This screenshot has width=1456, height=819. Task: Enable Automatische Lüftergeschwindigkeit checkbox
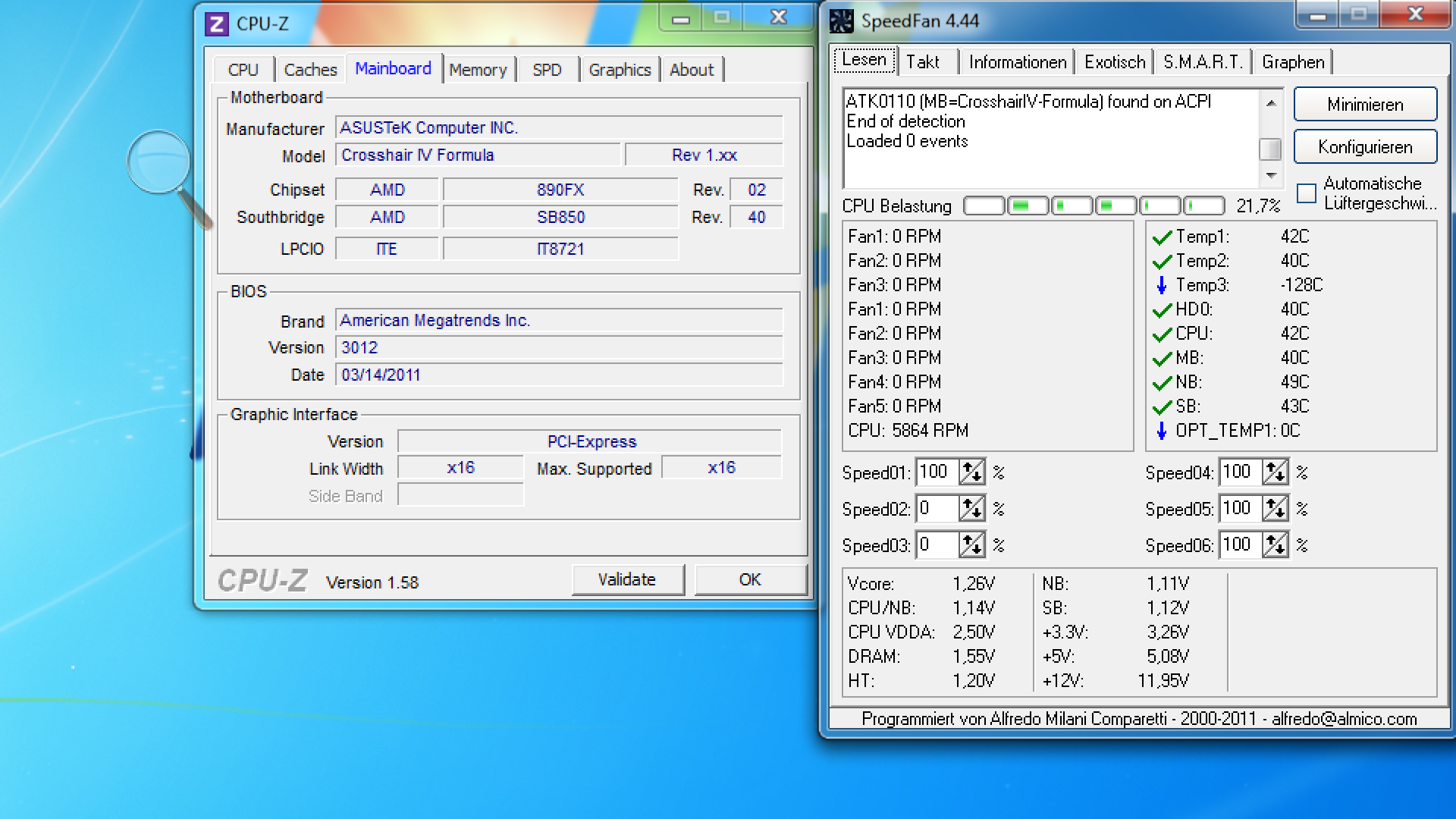tap(1306, 194)
